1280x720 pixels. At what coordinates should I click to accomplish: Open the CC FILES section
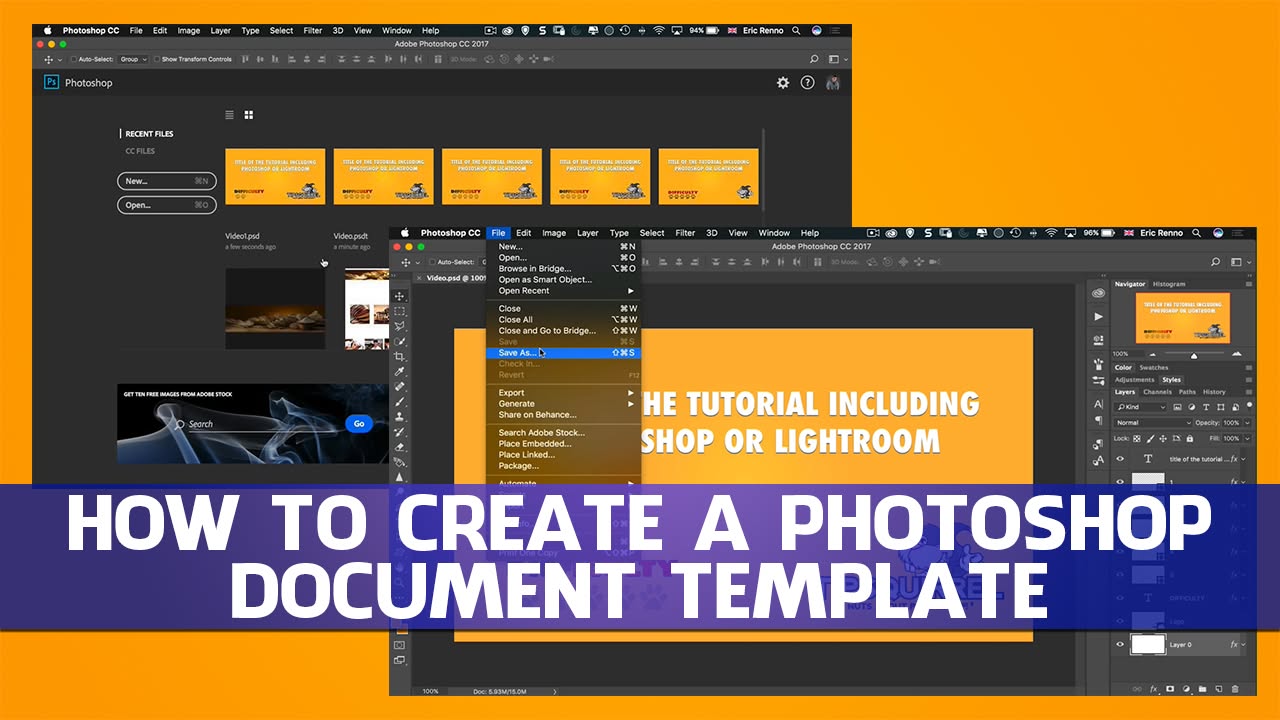click(140, 152)
